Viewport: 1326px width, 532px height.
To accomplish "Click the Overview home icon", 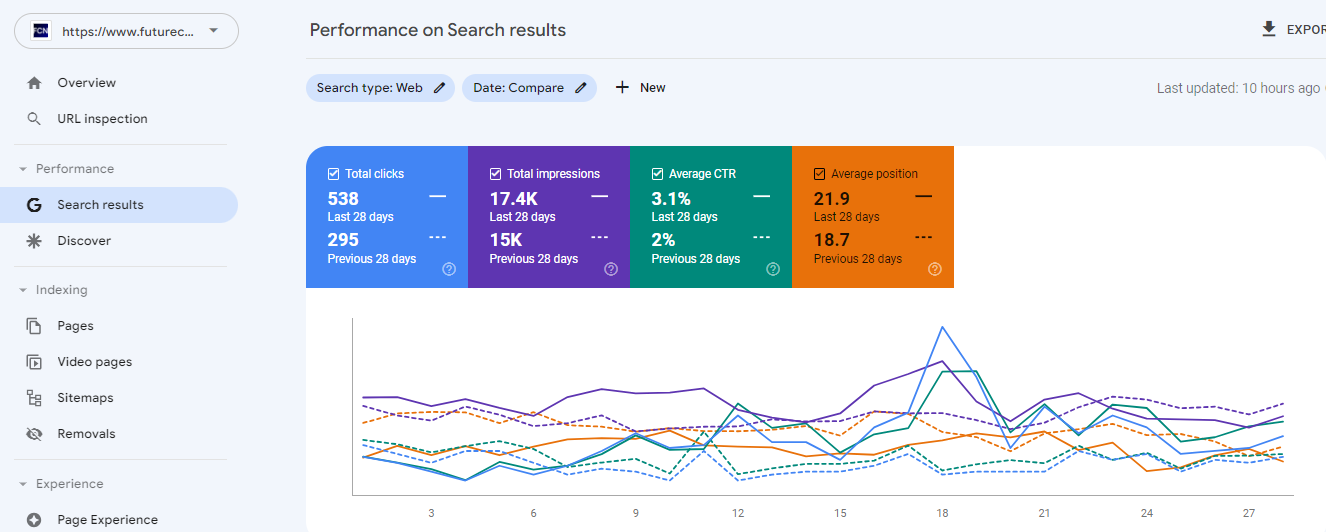I will 34,83.
